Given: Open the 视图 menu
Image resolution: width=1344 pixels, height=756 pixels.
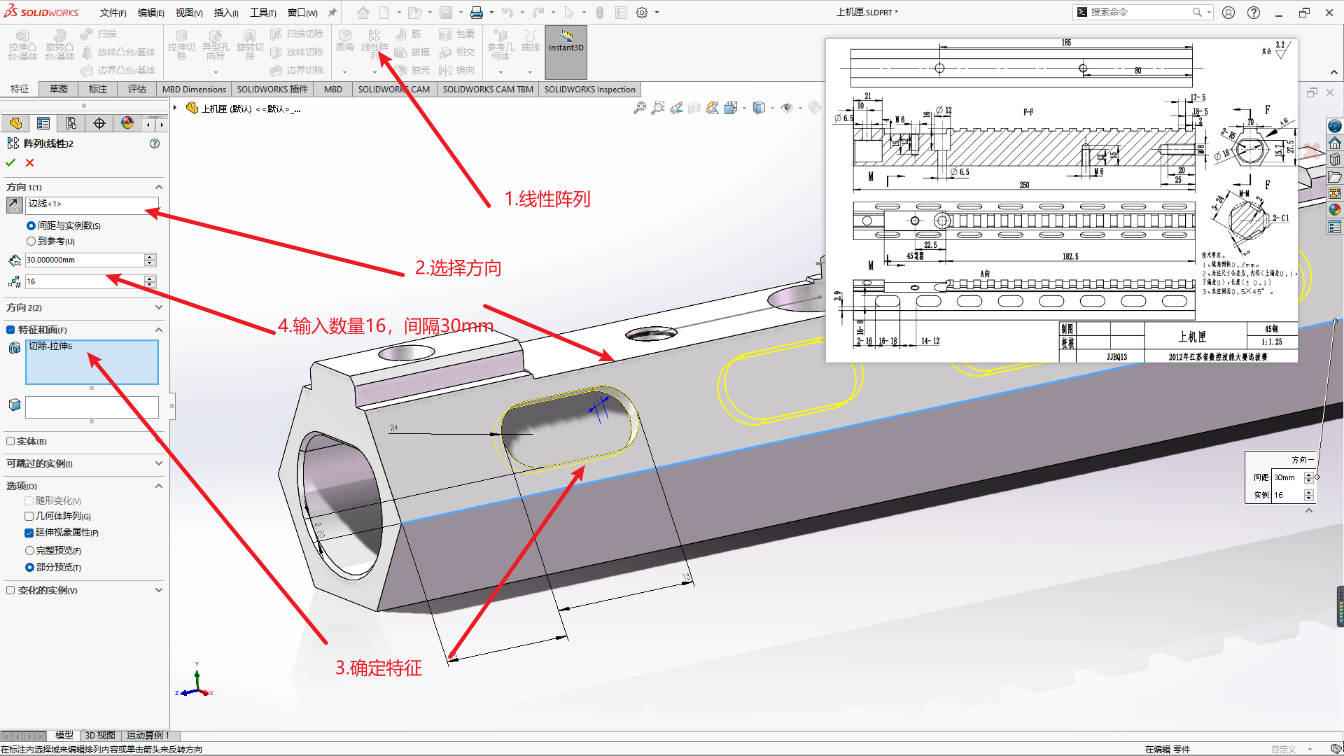Looking at the screenshot, I should 189,12.
